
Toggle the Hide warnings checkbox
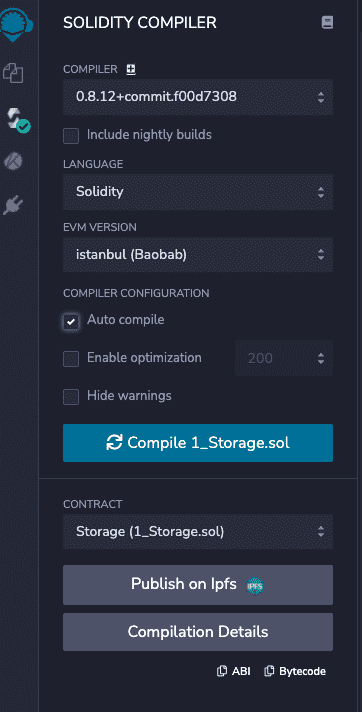point(71,397)
